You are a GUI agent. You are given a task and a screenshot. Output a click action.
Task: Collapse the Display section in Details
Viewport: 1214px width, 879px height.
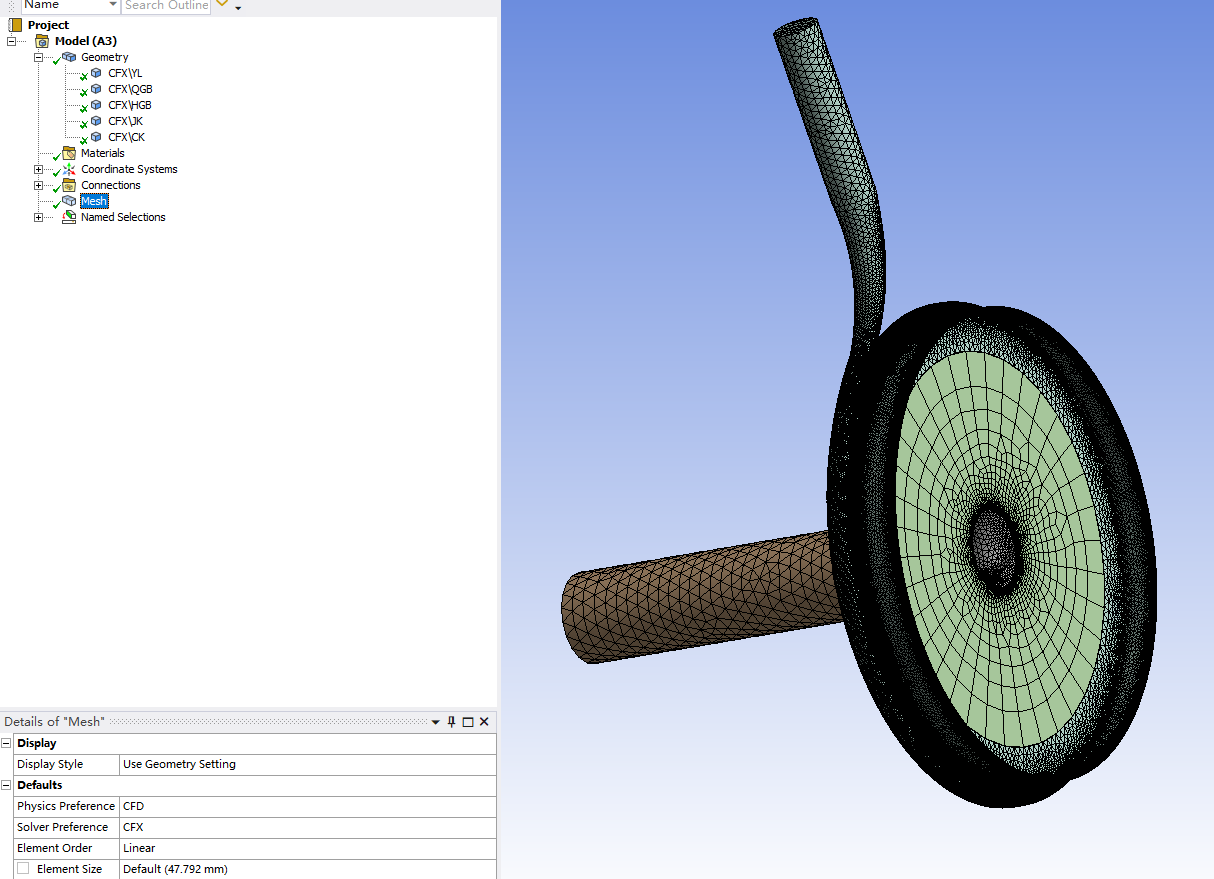7,743
